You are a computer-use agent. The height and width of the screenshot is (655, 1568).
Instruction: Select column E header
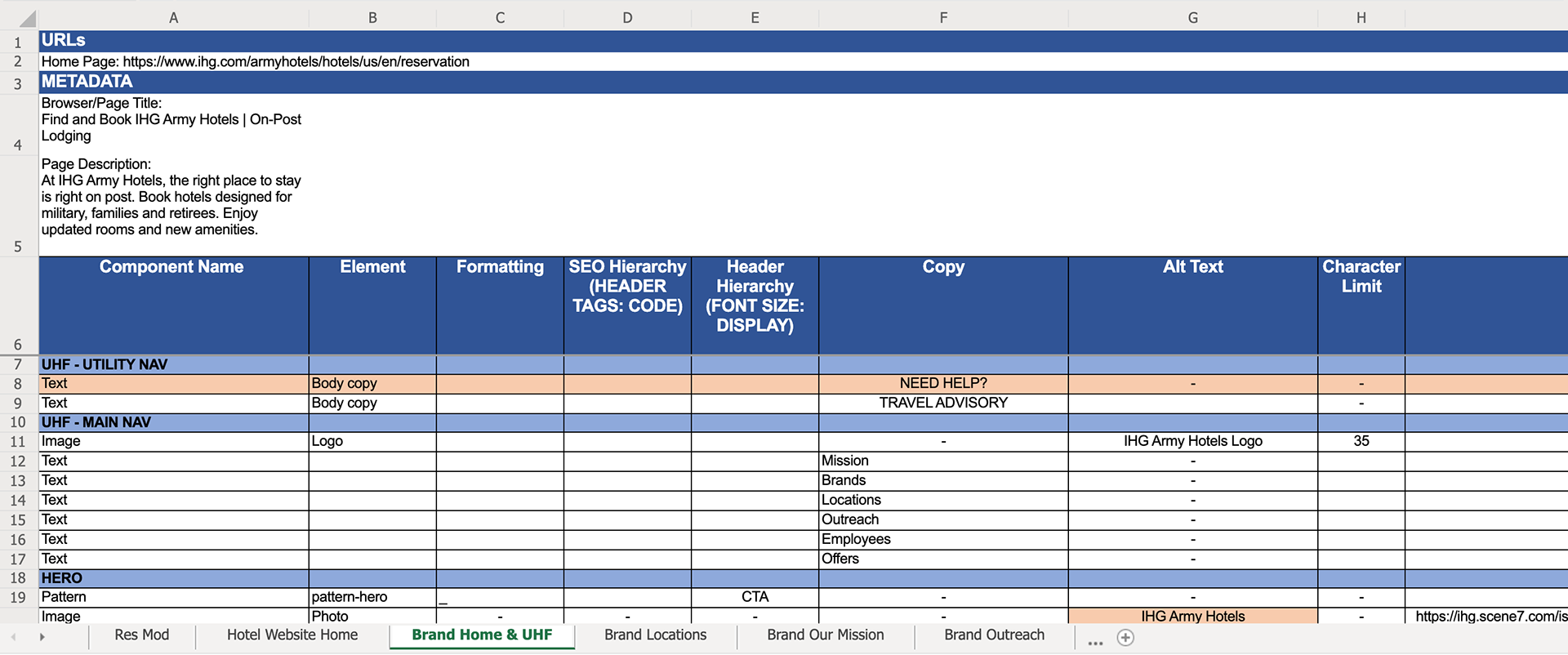[755, 18]
